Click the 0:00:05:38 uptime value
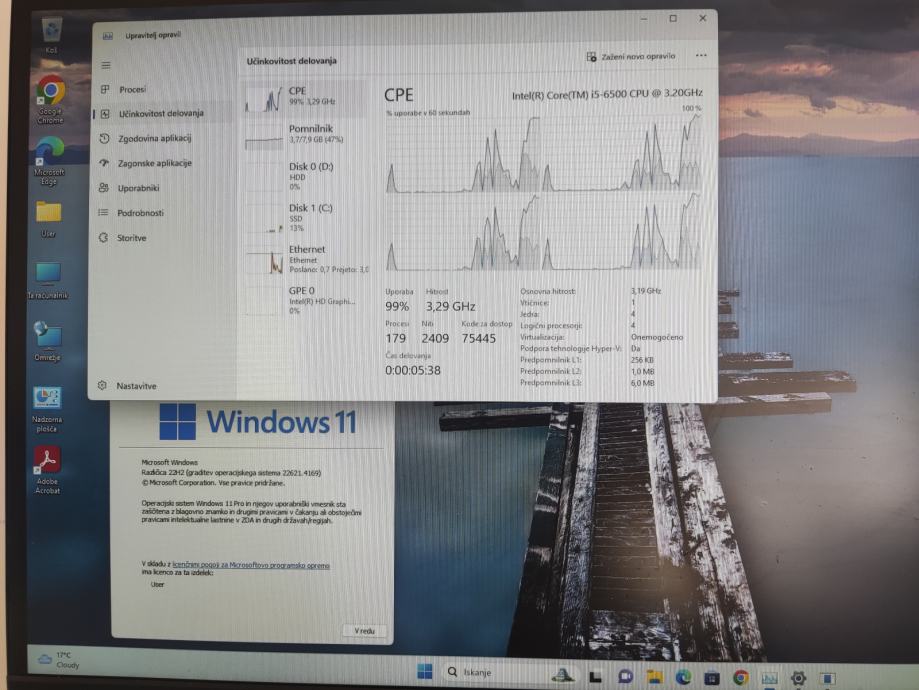Image resolution: width=919 pixels, height=690 pixels. (413, 371)
